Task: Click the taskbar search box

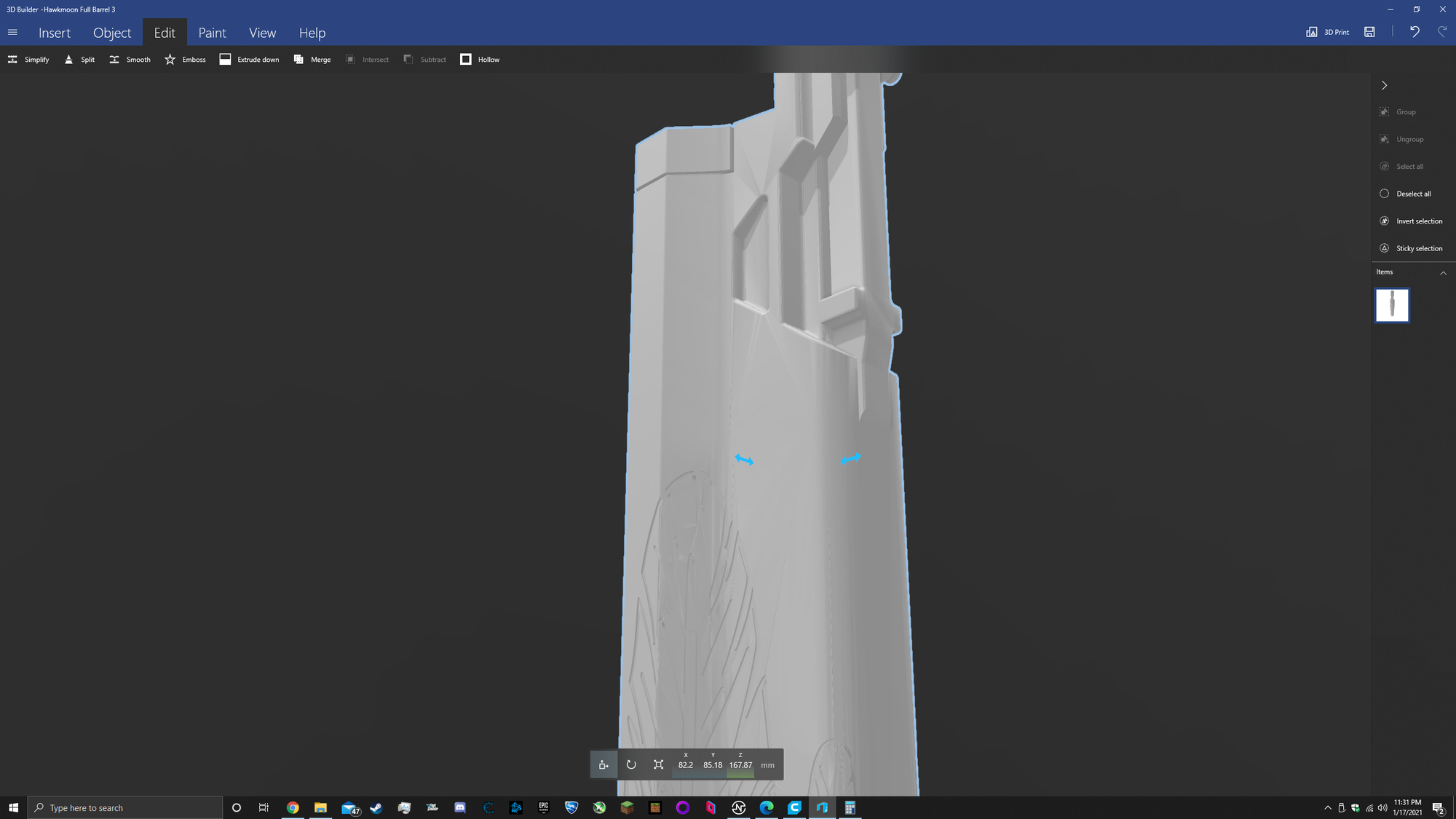Action: pyautogui.click(x=125, y=807)
